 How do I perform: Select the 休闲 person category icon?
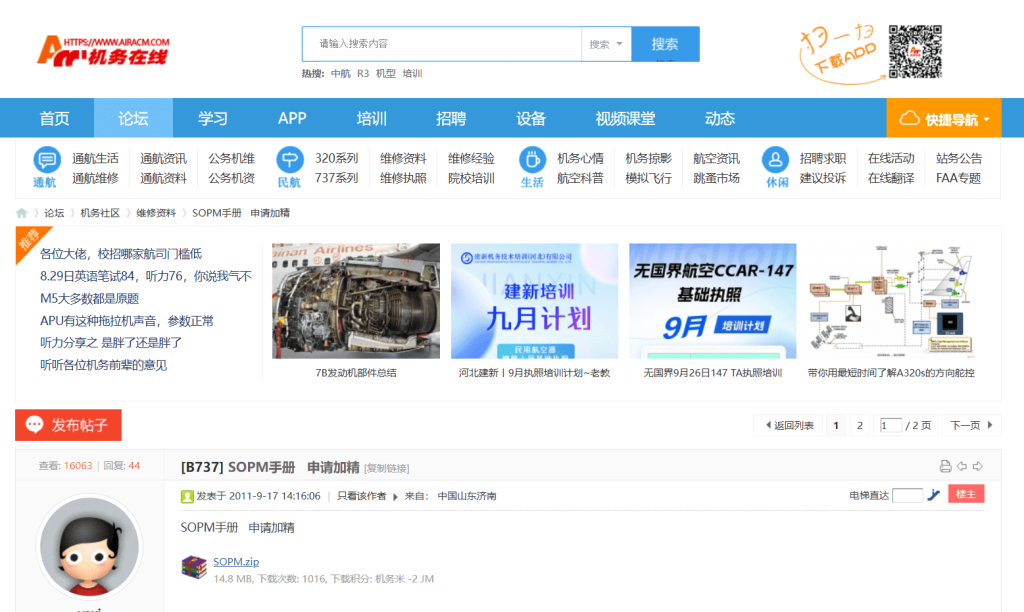[x=776, y=160]
